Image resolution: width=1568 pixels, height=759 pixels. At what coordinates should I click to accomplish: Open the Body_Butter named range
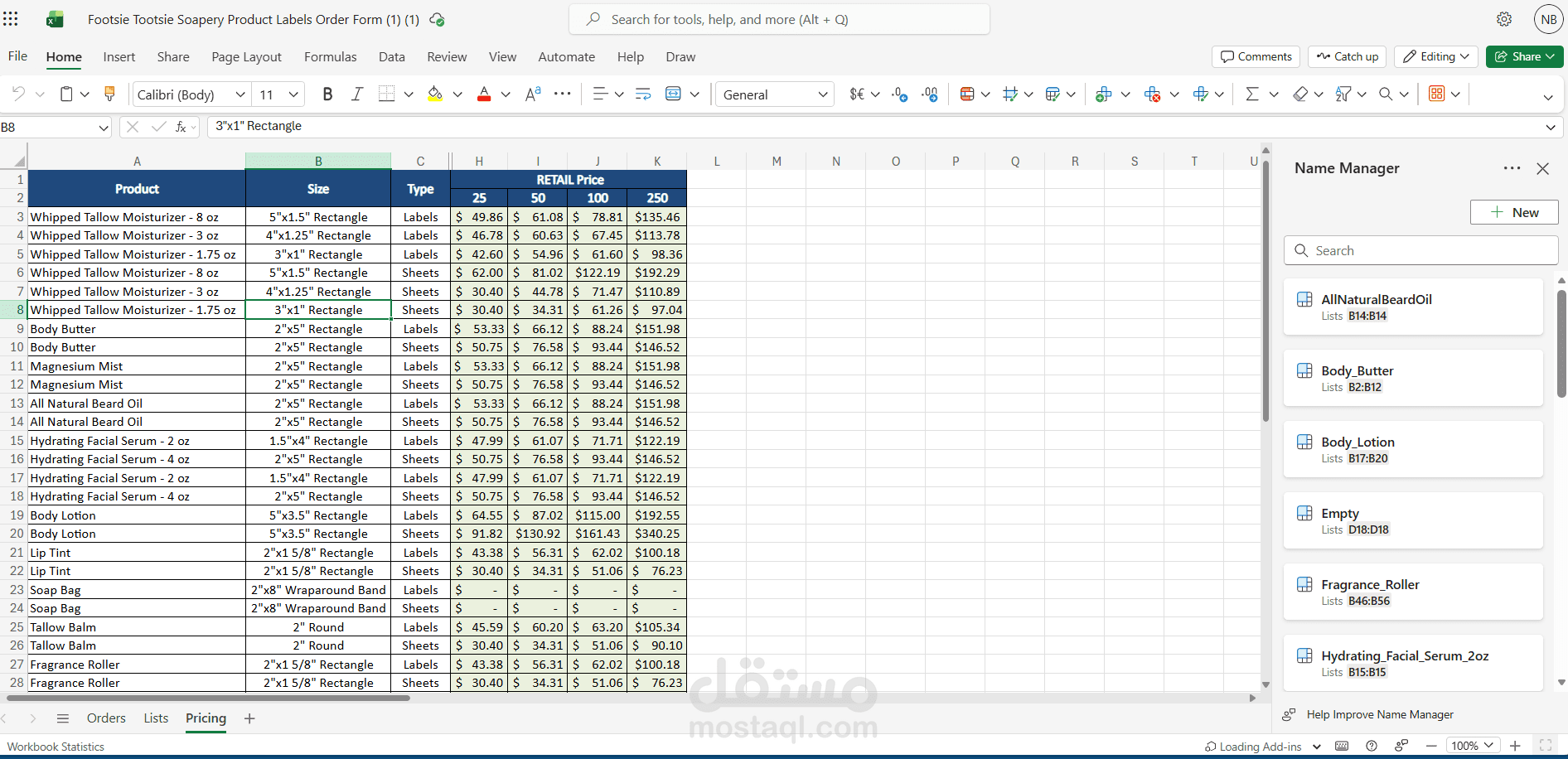(1413, 378)
